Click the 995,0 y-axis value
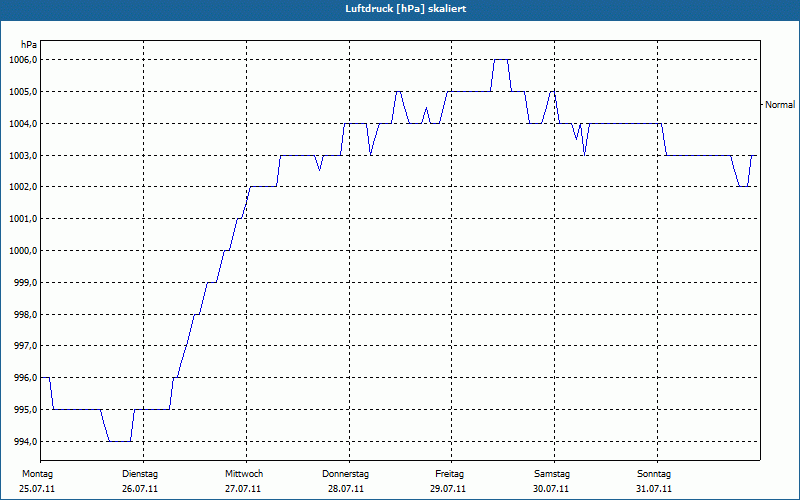The width and height of the screenshot is (800, 500). (x=25, y=410)
